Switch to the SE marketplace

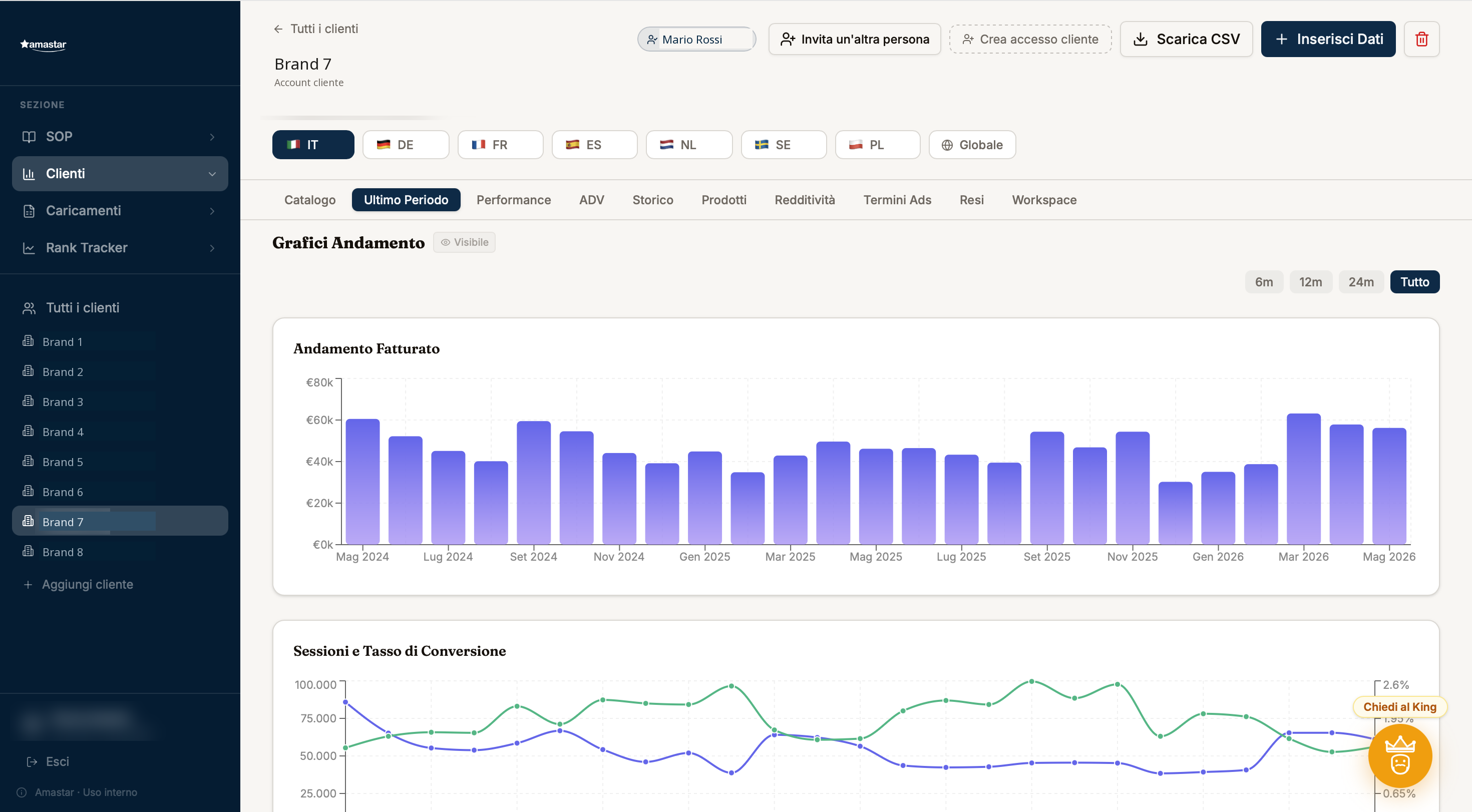[784, 145]
